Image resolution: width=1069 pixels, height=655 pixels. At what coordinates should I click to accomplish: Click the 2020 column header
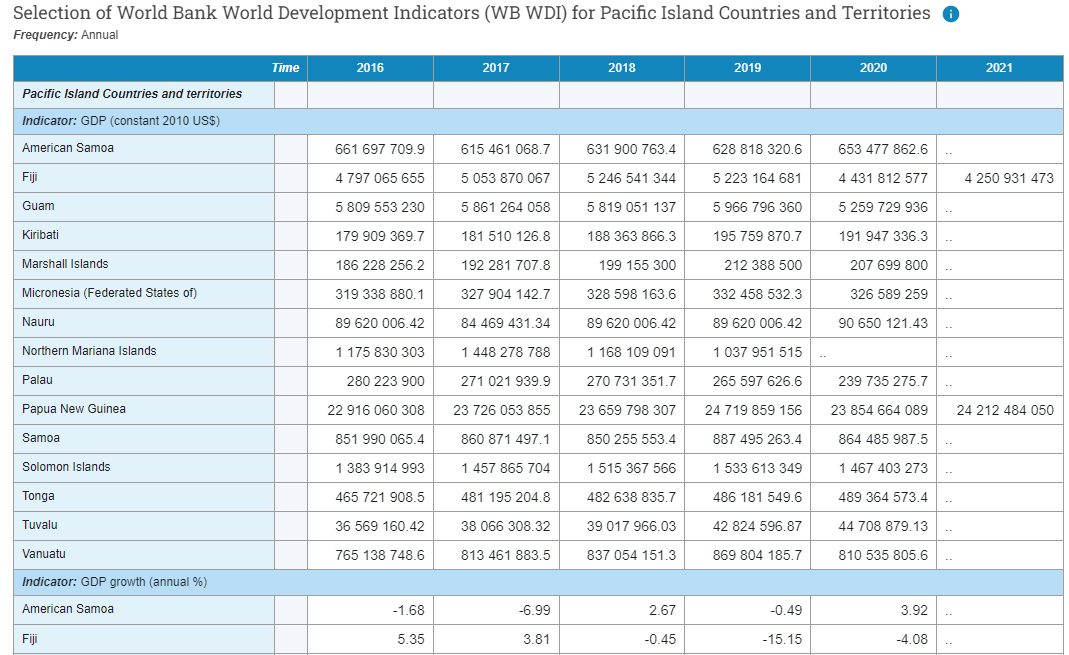(x=873, y=67)
